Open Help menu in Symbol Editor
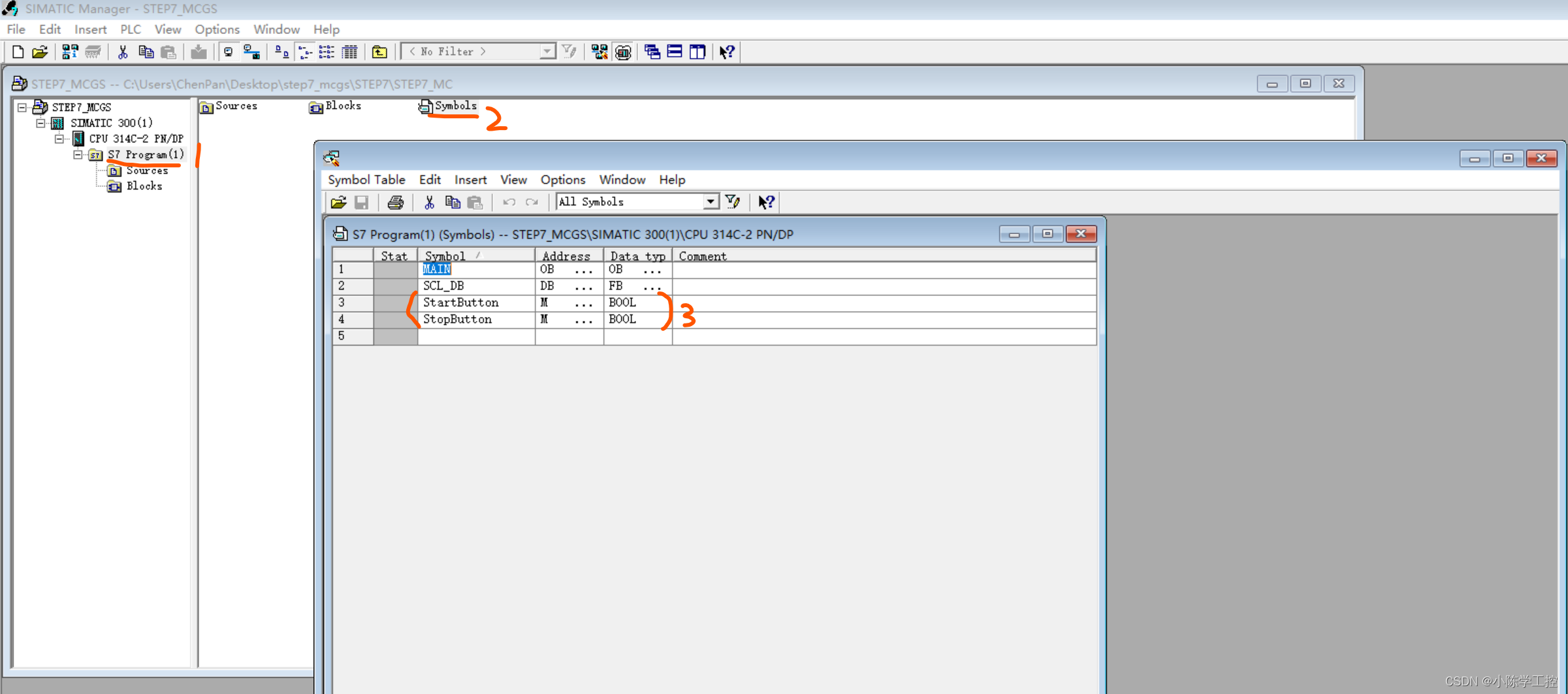This screenshot has height=694, width=1568. [672, 180]
